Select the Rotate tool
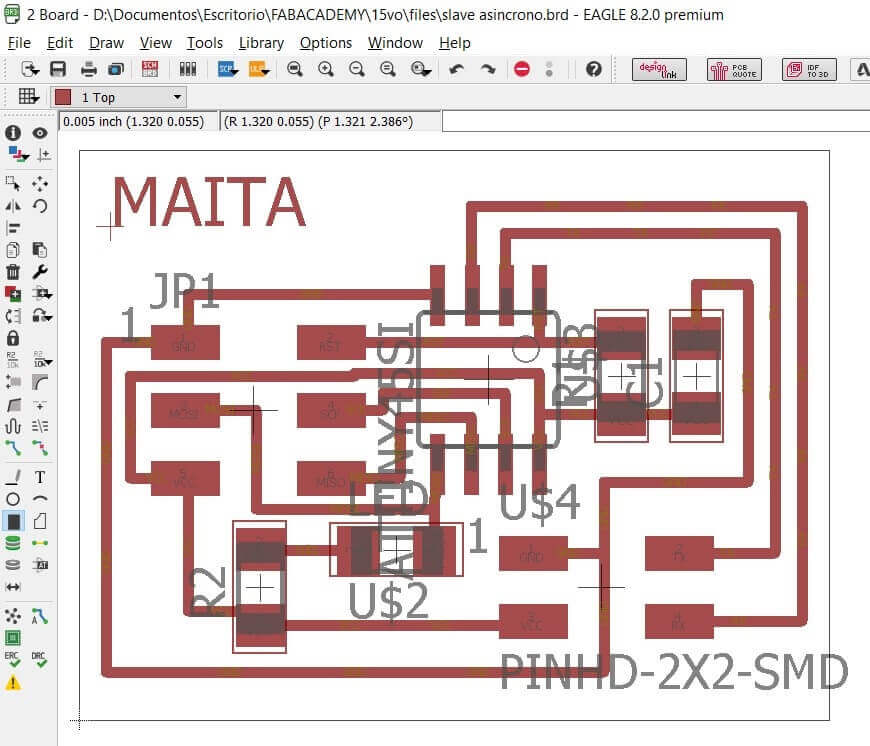870x746 pixels. [x=40, y=206]
